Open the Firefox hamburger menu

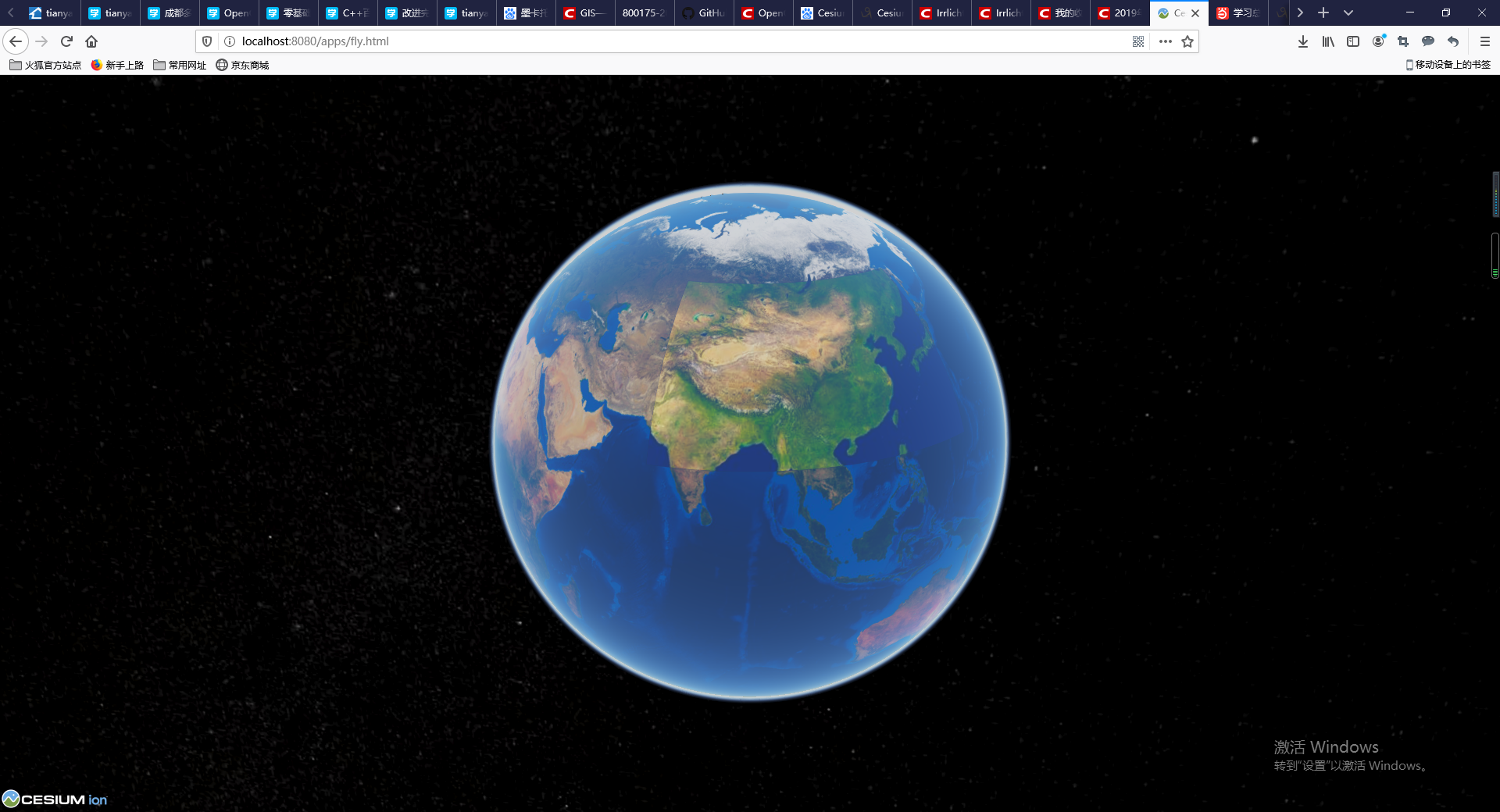(x=1485, y=41)
